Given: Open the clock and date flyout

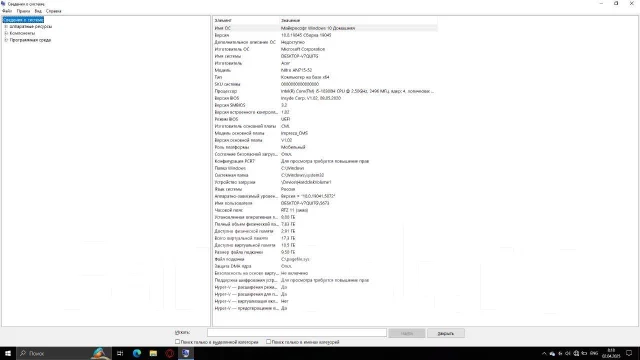Looking at the screenshot, I should pyautogui.click(x=611, y=353).
